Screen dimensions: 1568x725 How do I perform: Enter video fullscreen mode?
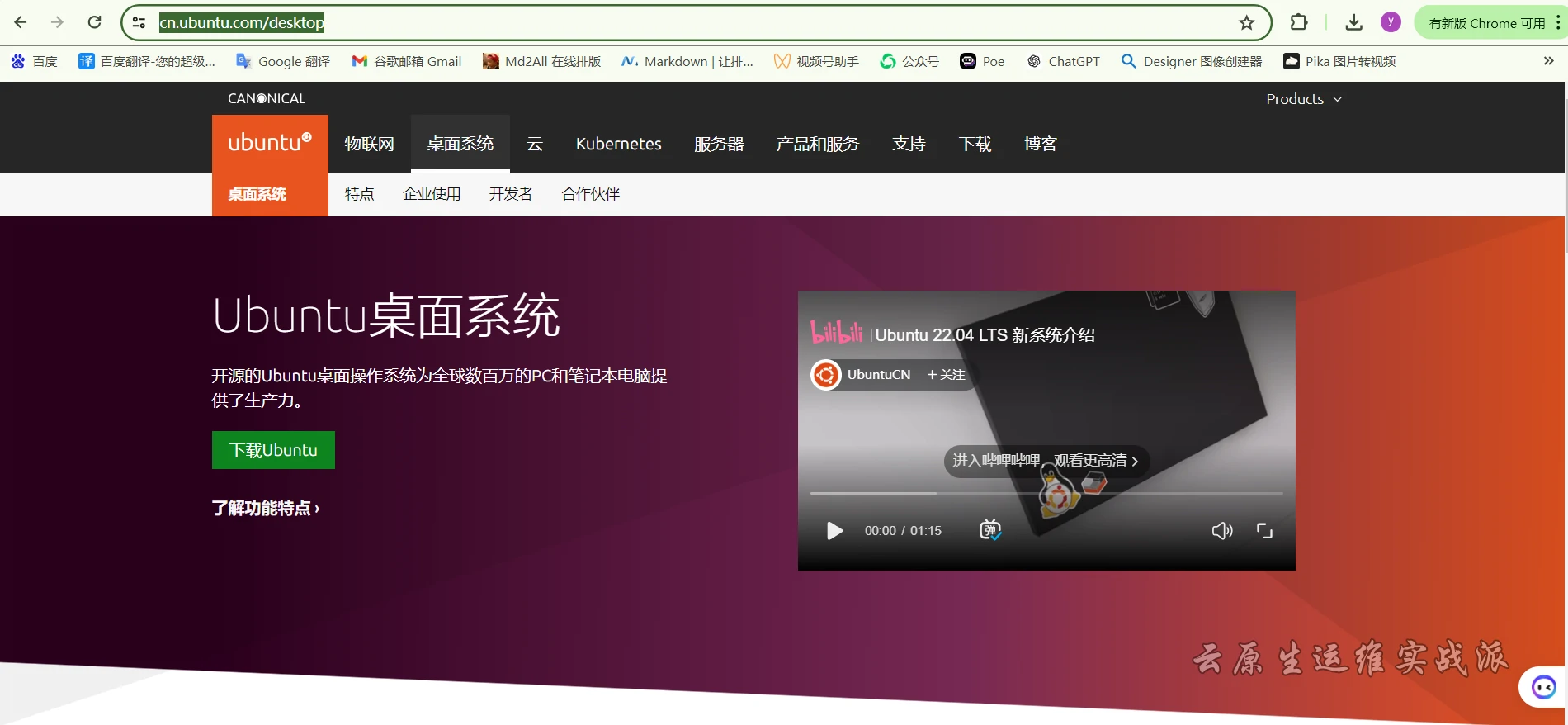[1264, 531]
